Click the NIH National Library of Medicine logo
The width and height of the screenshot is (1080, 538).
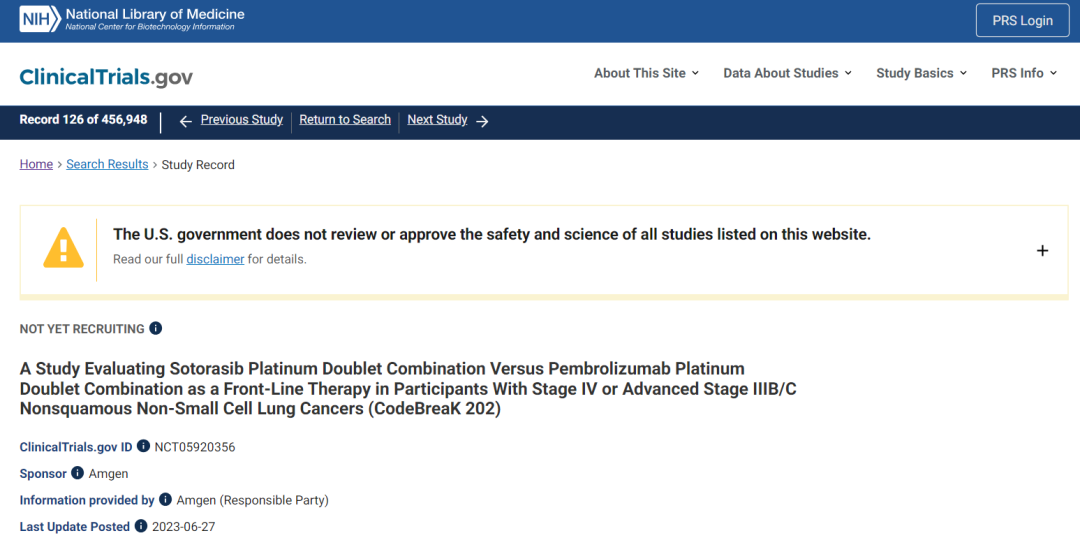click(x=131, y=20)
